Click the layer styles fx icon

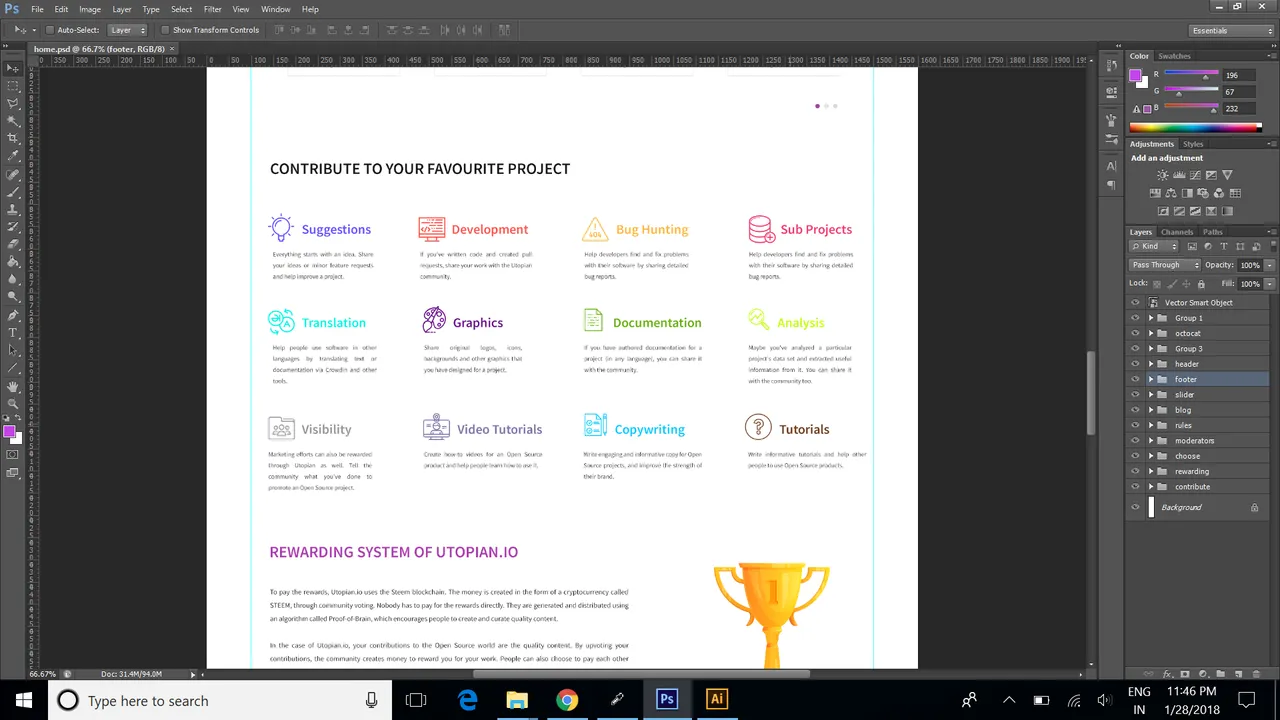coord(1167,674)
